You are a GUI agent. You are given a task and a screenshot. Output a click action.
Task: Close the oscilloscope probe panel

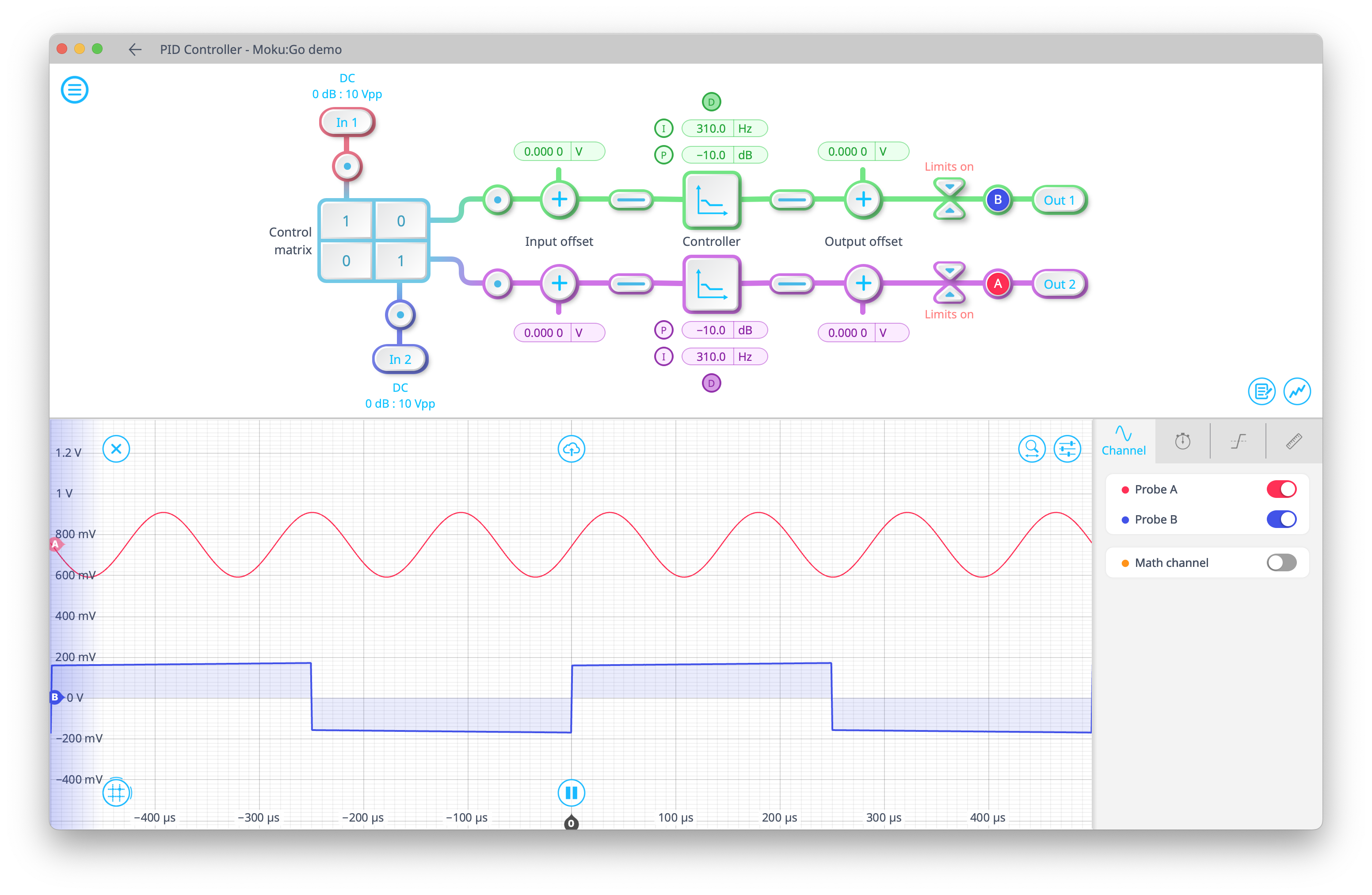[x=116, y=449]
